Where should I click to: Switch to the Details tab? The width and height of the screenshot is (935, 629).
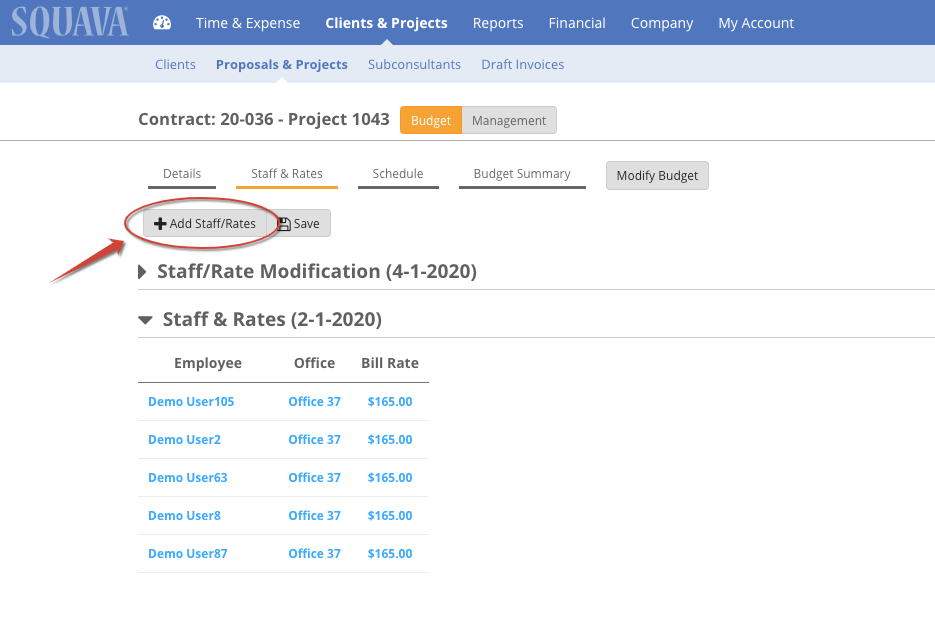click(181, 172)
